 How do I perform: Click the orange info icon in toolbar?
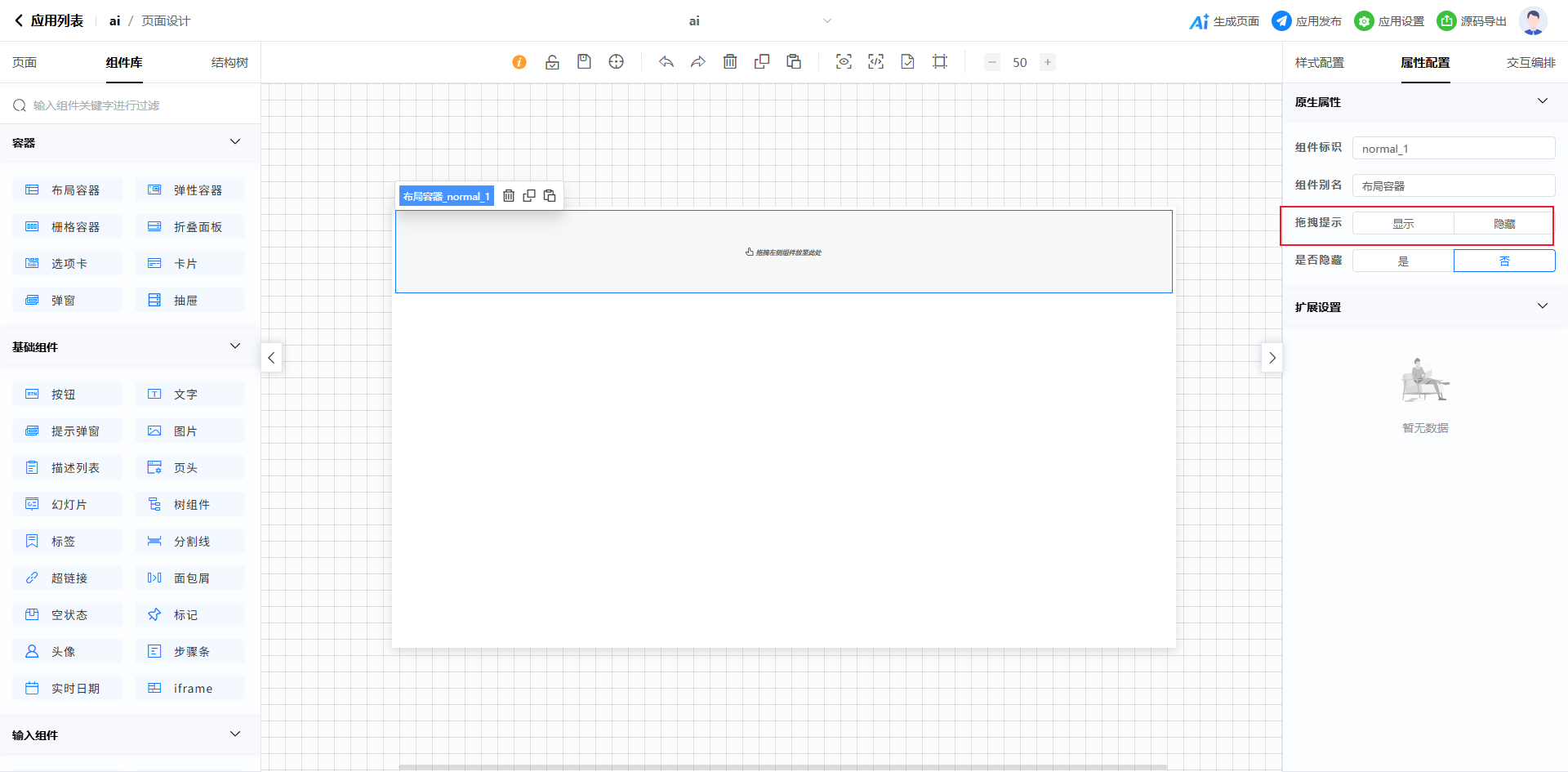[x=519, y=62]
